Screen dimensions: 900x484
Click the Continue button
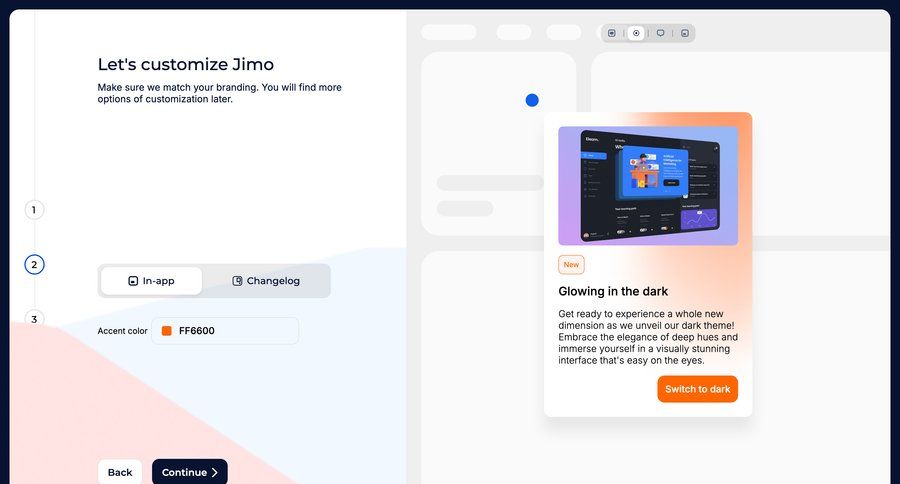click(x=190, y=472)
